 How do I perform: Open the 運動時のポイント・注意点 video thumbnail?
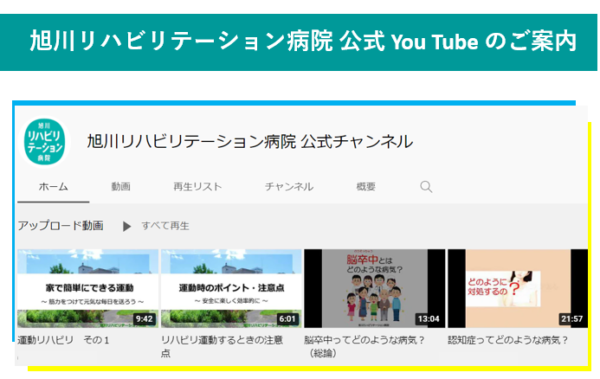click(231, 289)
